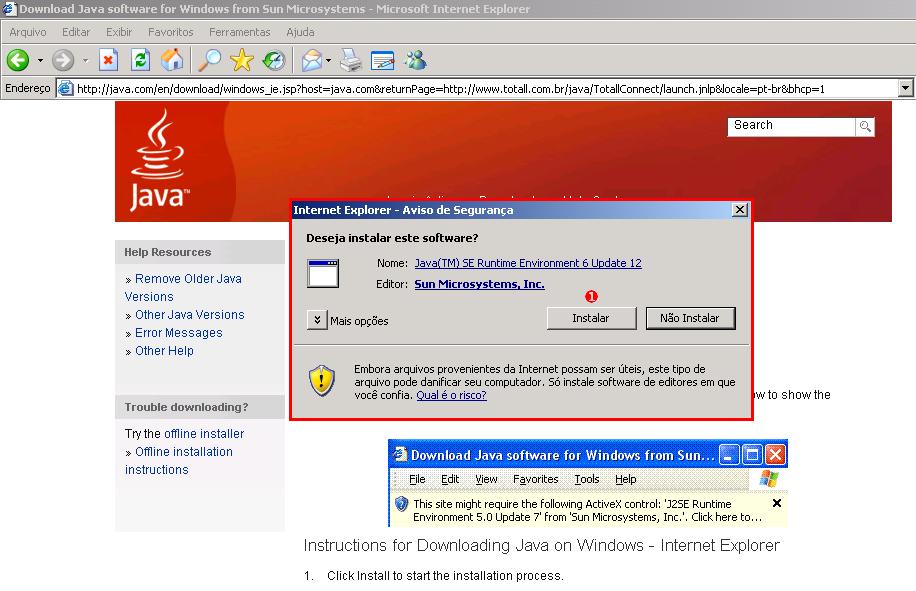Open the Favoritos menu
The image size is (916, 591).
point(170,32)
